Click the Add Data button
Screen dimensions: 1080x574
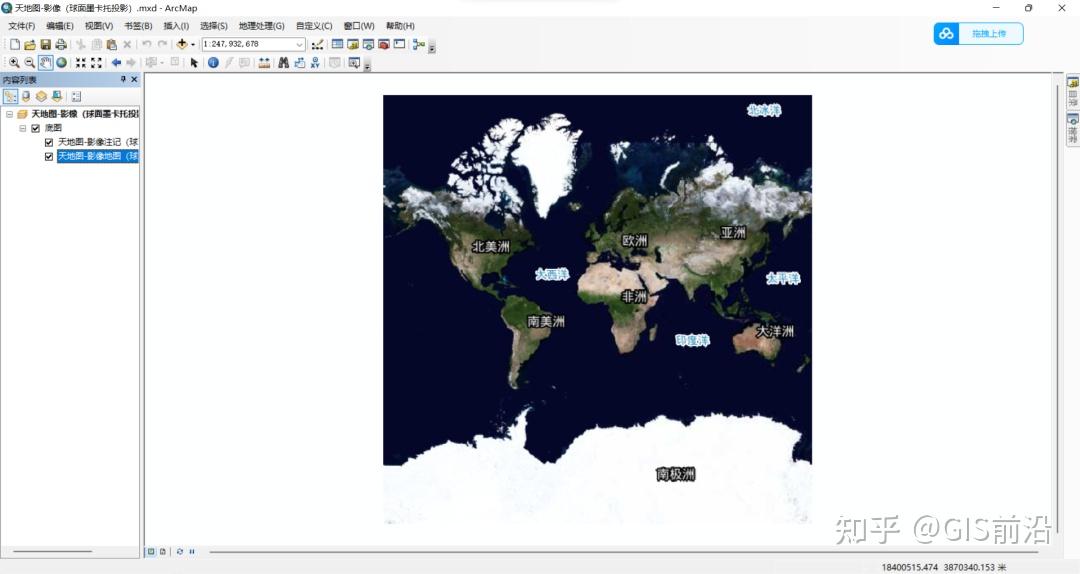point(182,44)
